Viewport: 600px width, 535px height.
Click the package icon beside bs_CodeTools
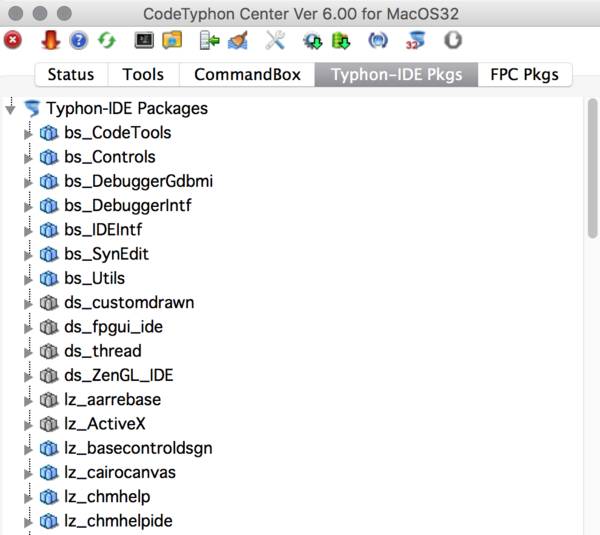[49, 133]
